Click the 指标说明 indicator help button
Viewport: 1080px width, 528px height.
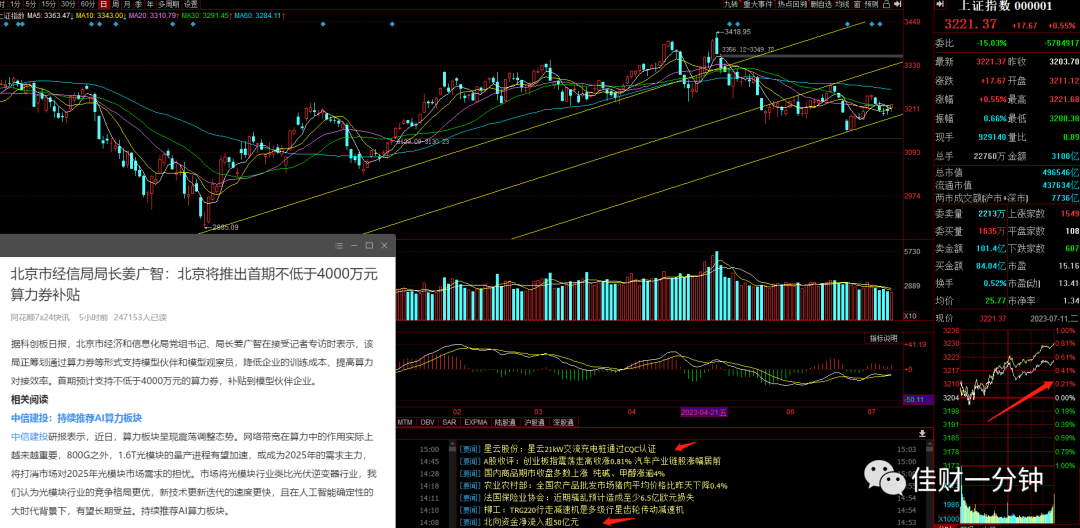[x=882, y=339]
